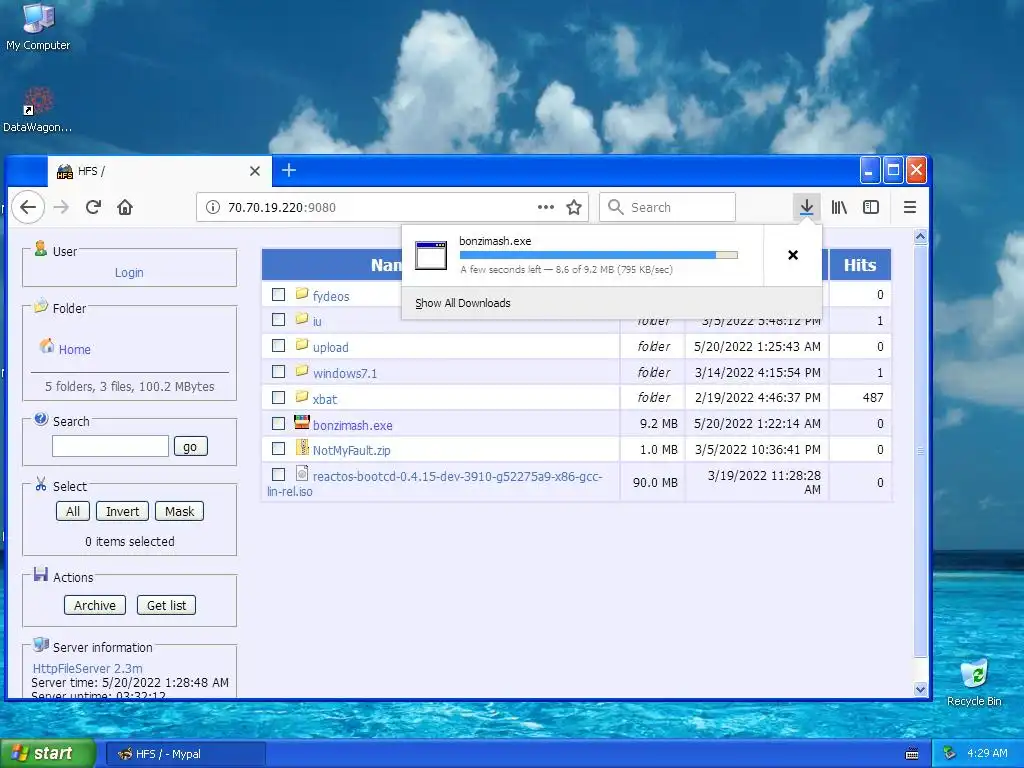This screenshot has height=768, width=1024.
Task: Click the page scrollbar down arrow
Action: point(921,689)
